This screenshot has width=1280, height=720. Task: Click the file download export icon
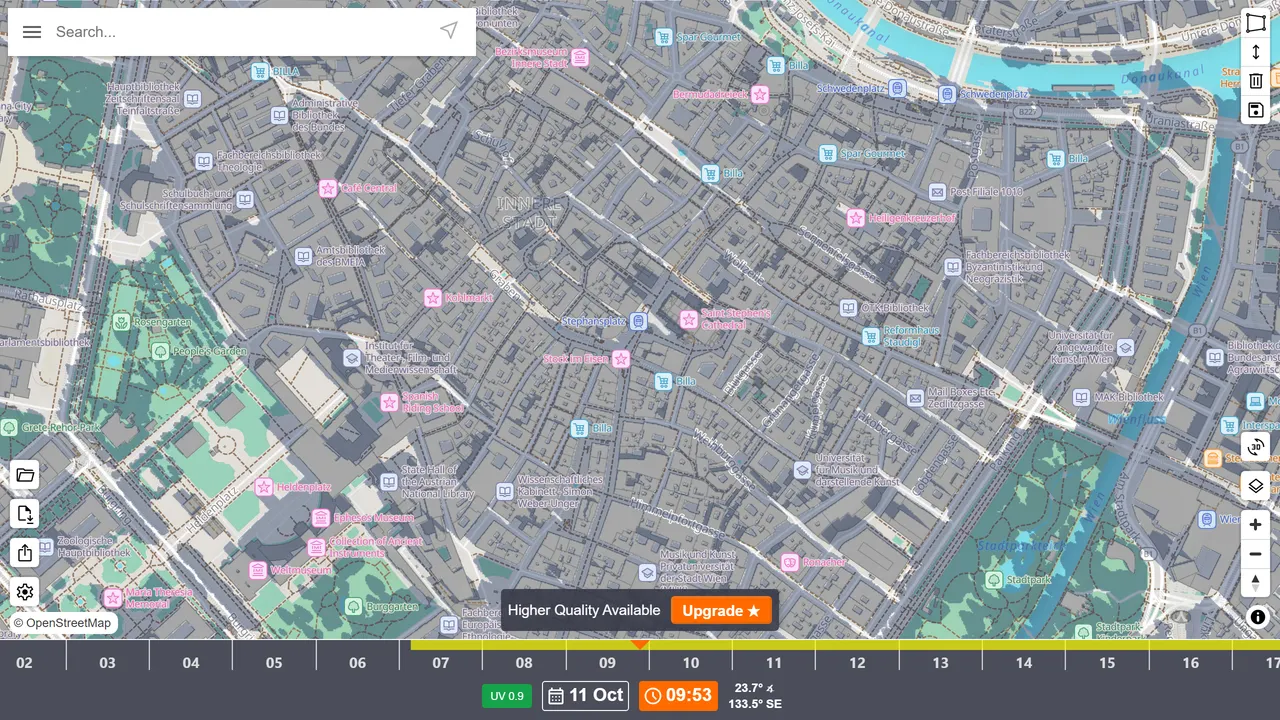click(x=25, y=514)
